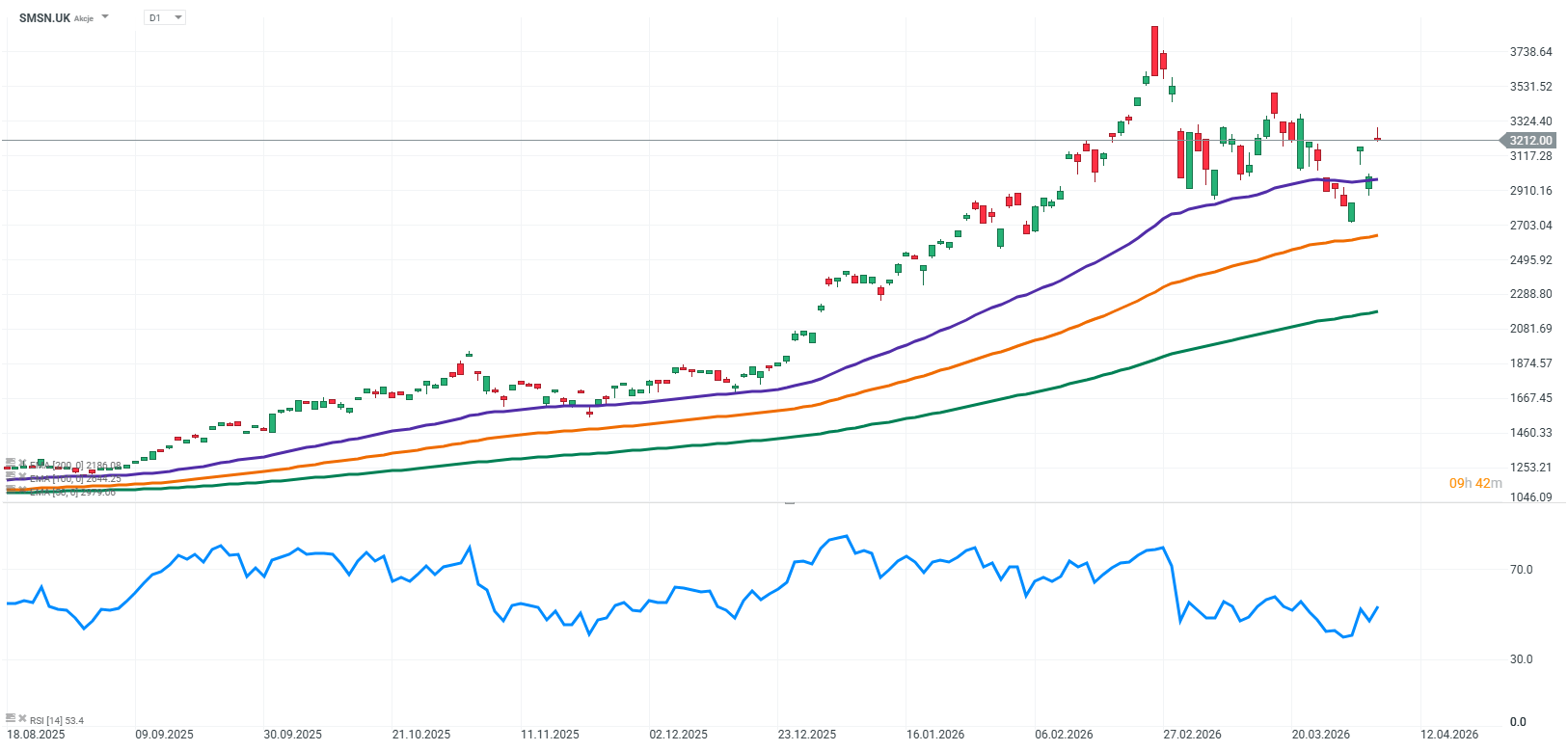Expand the SMSN.UK instrument dropdown arrow
The image size is (1568, 751).
point(105,17)
